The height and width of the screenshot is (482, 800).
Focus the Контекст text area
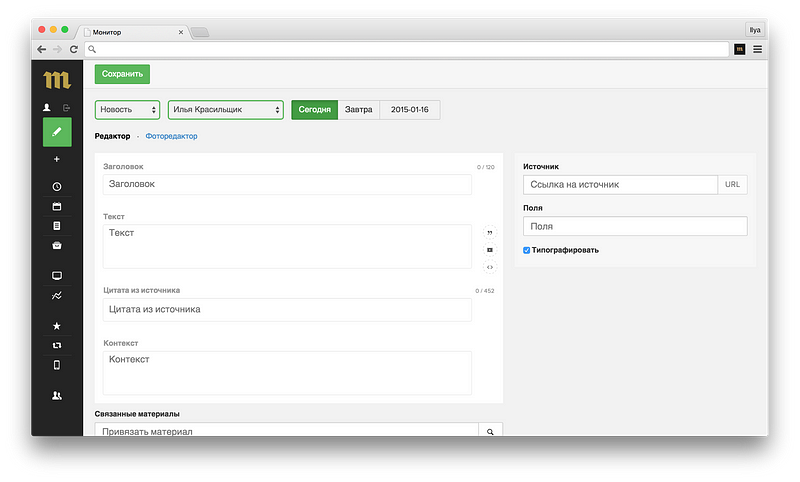(287, 373)
